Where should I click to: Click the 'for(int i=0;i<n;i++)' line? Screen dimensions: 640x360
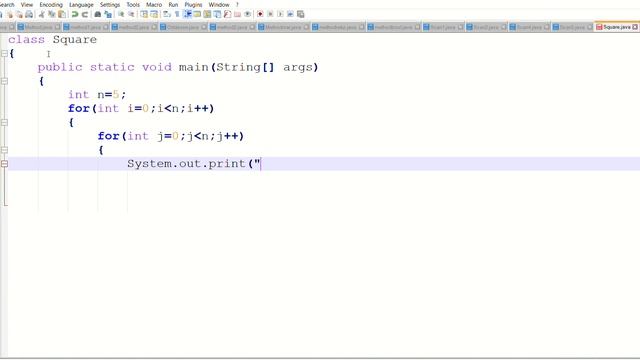pos(141,109)
